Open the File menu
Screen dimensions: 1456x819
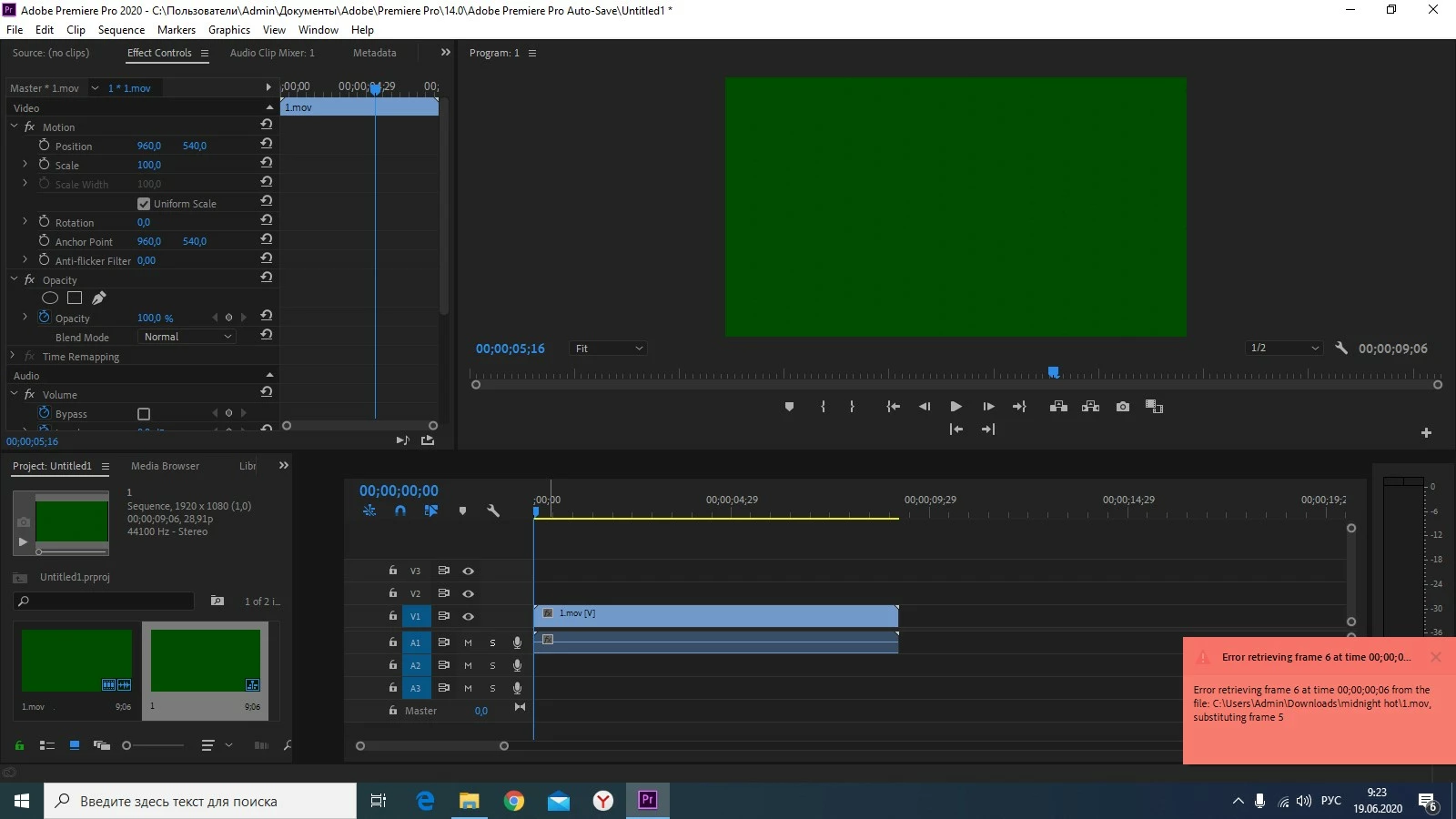15,30
